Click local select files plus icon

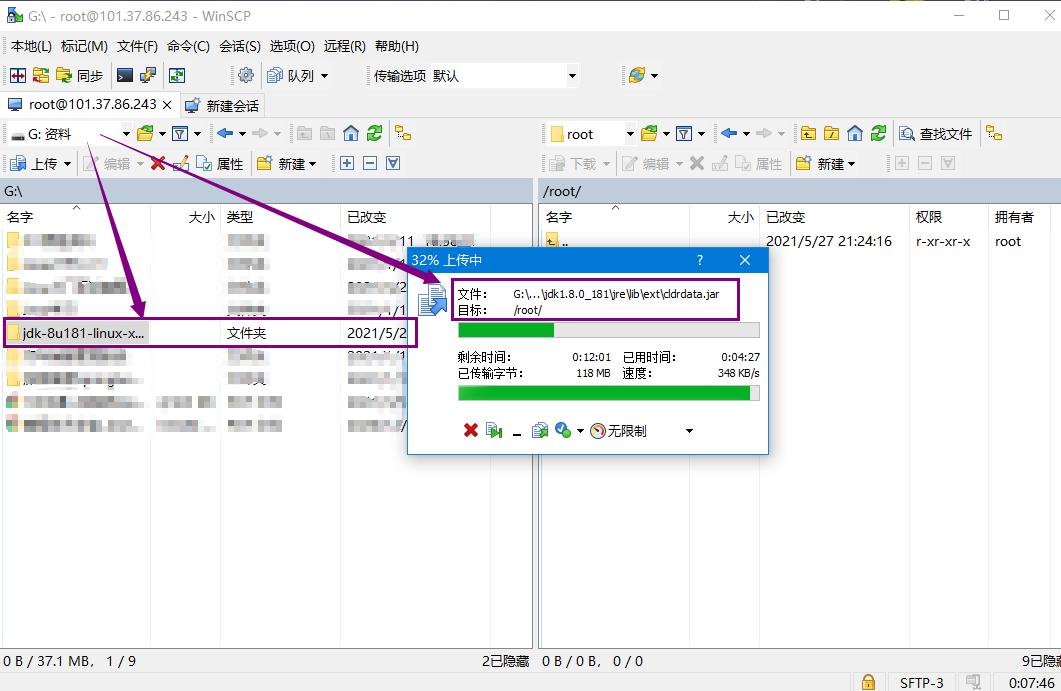(347, 163)
